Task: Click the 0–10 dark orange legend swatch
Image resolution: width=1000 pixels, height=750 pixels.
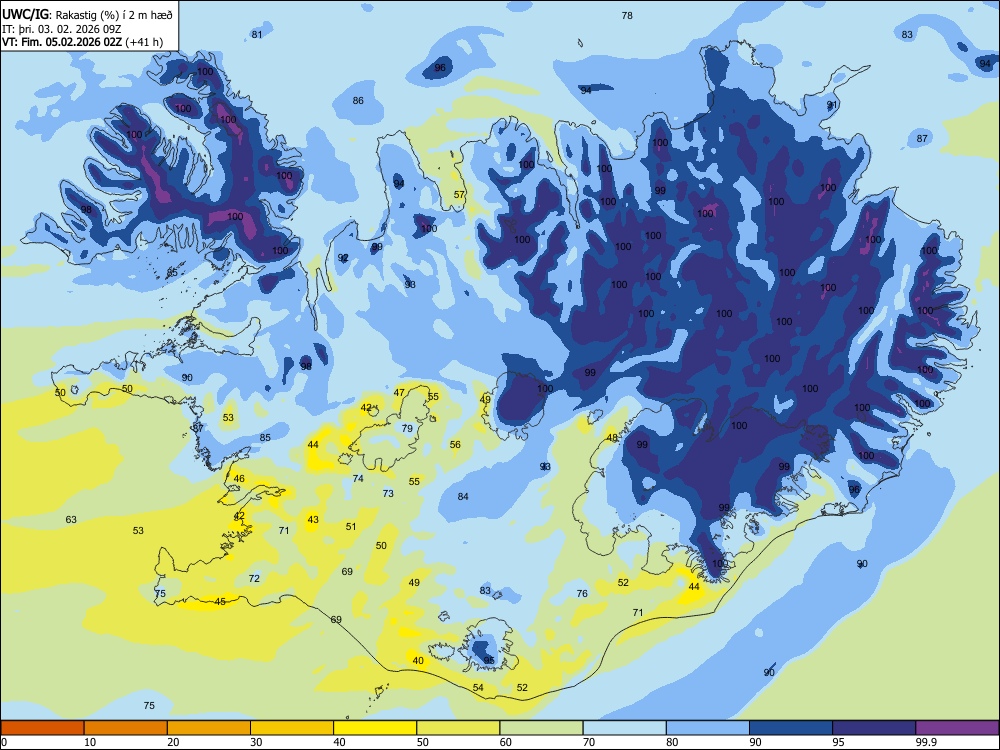Action: pyautogui.click(x=42, y=728)
